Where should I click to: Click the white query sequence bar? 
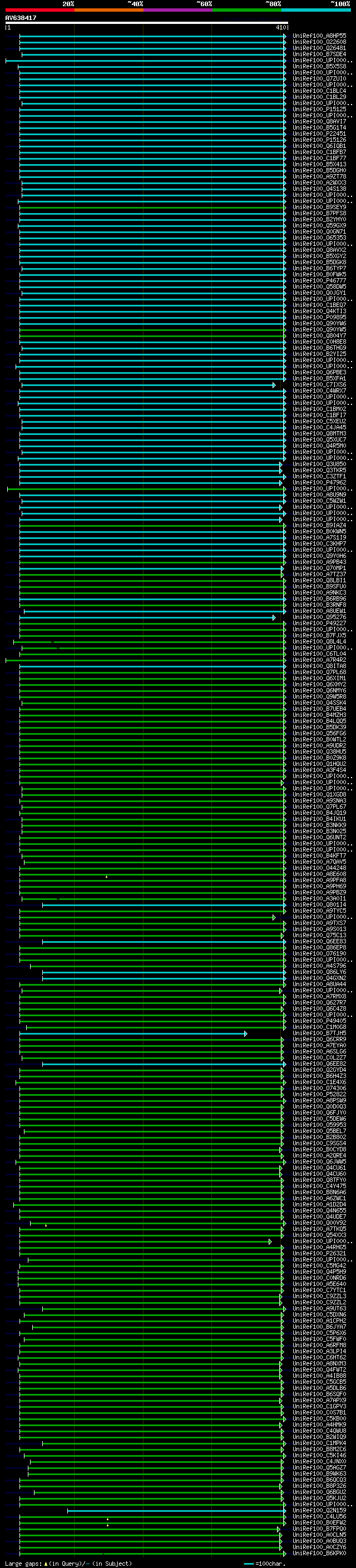pyautogui.click(x=146, y=22)
